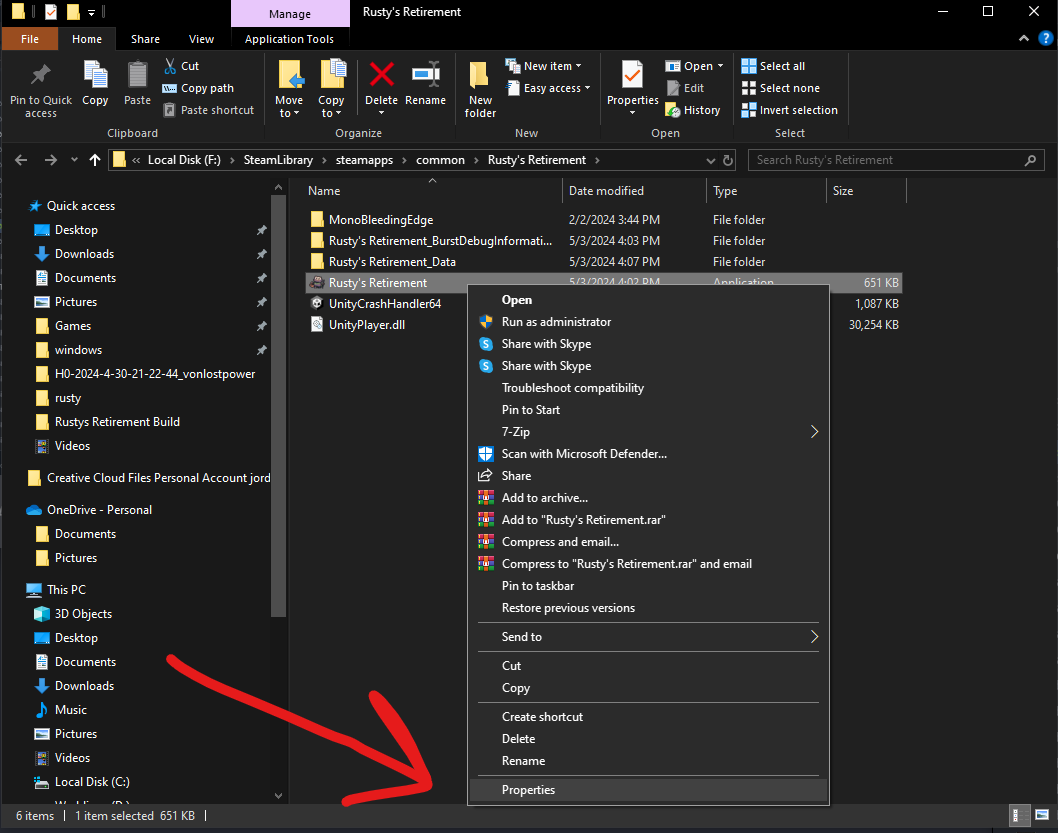Click Edit in the Open group

click(686, 88)
